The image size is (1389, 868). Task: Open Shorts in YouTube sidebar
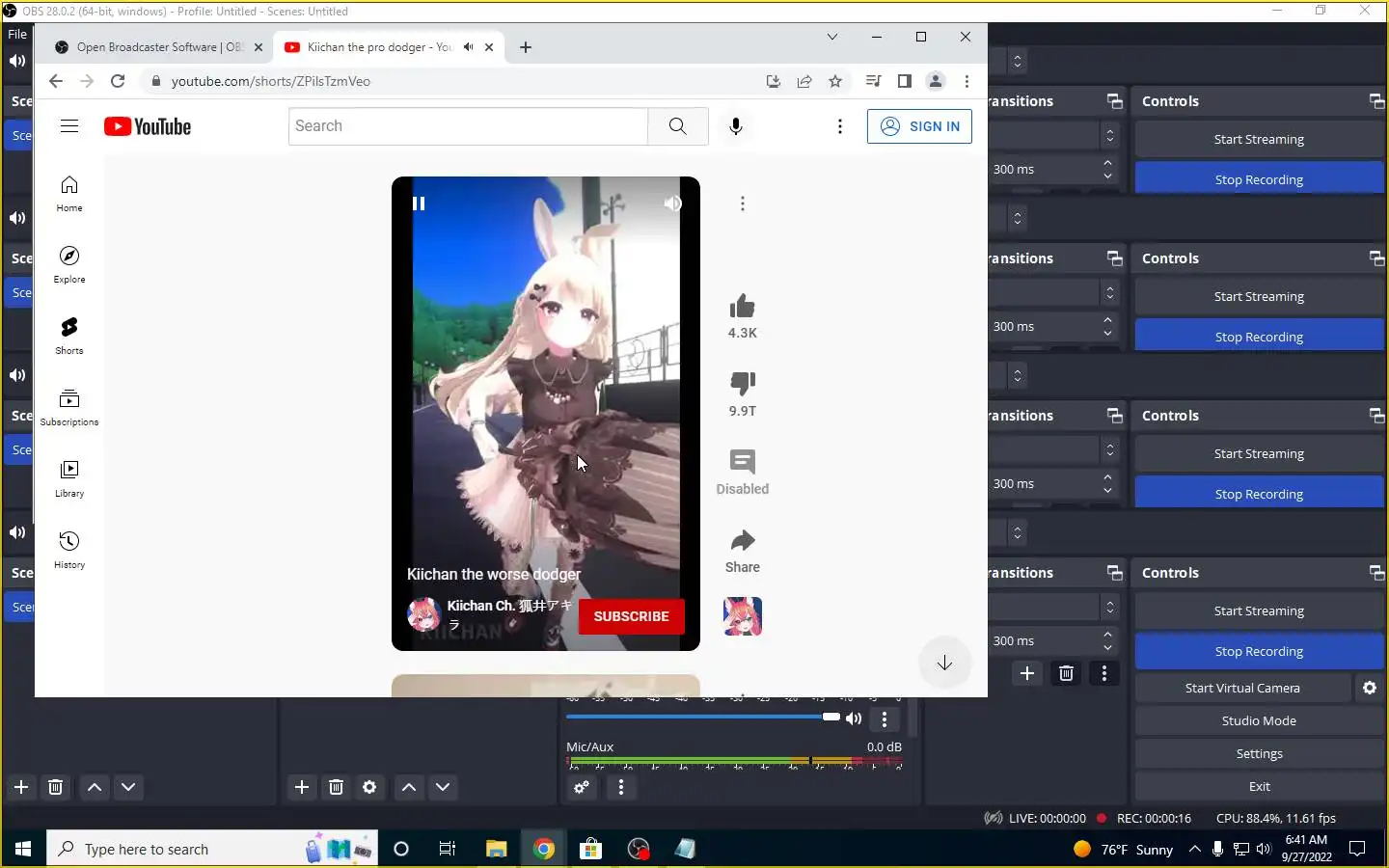(x=69, y=336)
